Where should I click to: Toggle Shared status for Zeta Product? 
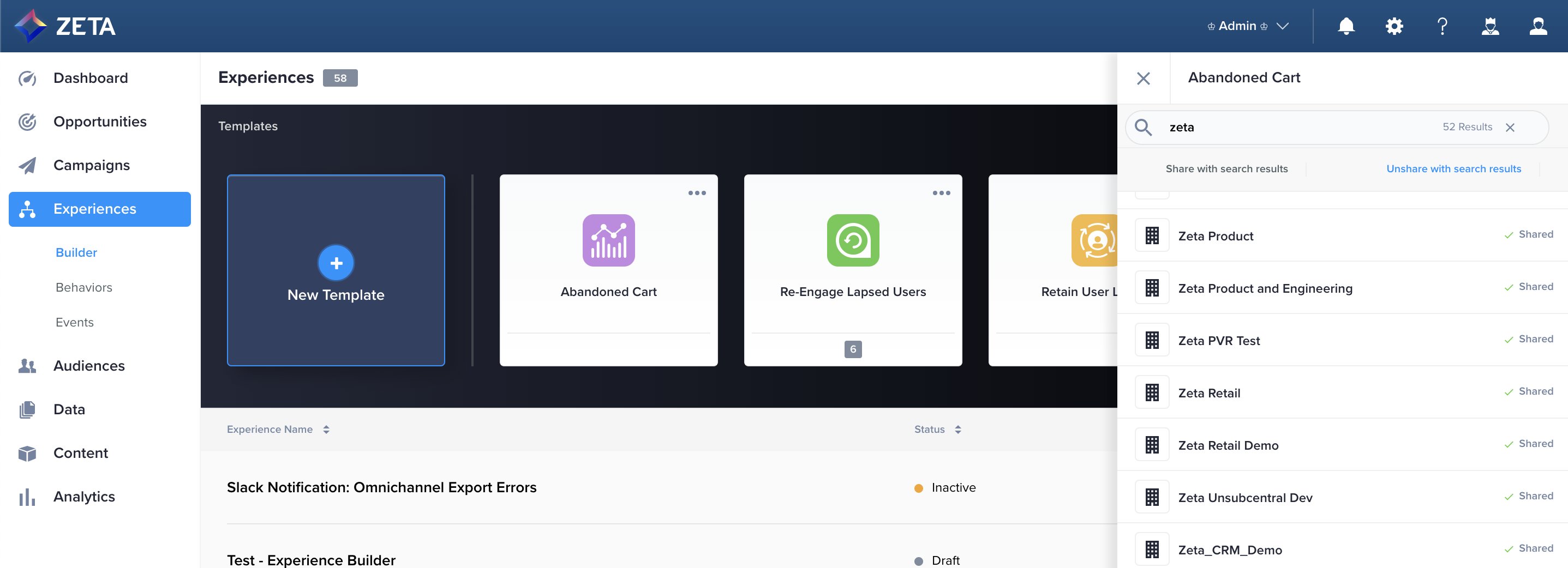tap(1528, 235)
